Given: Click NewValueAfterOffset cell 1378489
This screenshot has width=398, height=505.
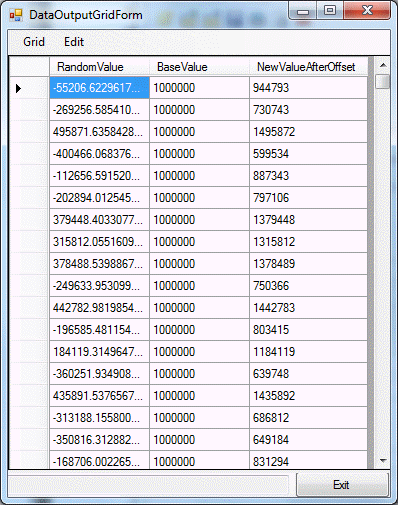Looking at the screenshot, I should coord(309,264).
